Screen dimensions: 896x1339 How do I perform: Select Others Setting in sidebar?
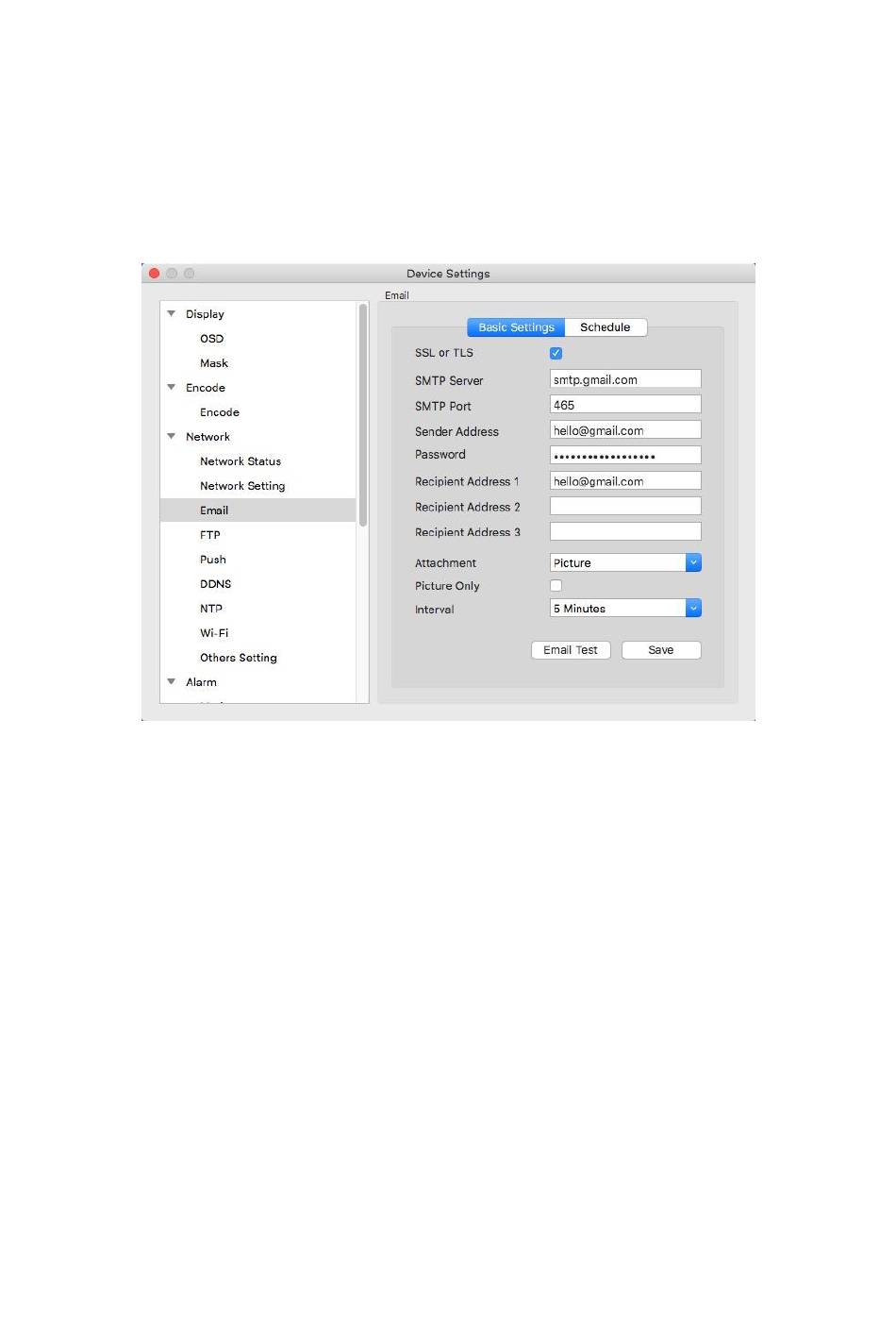239,658
